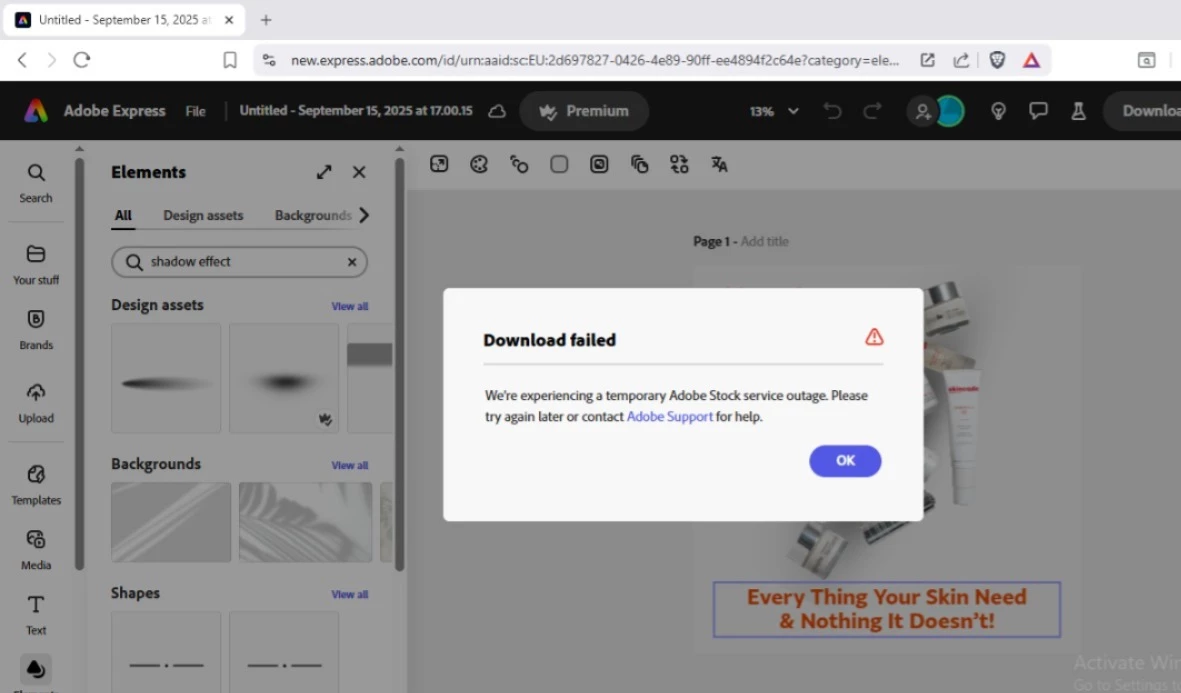This screenshot has width=1181, height=693.
Task: Click the lightbulb tips icon
Action: [x=998, y=111]
